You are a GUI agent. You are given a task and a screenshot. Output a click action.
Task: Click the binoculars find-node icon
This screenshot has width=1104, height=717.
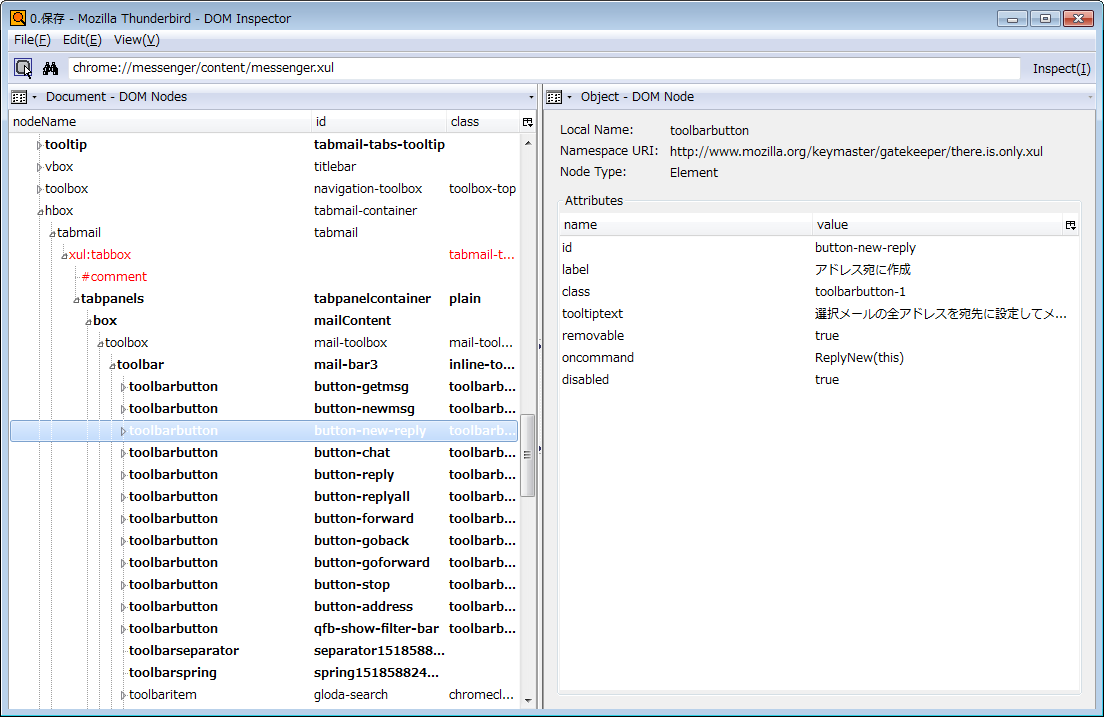(50, 68)
